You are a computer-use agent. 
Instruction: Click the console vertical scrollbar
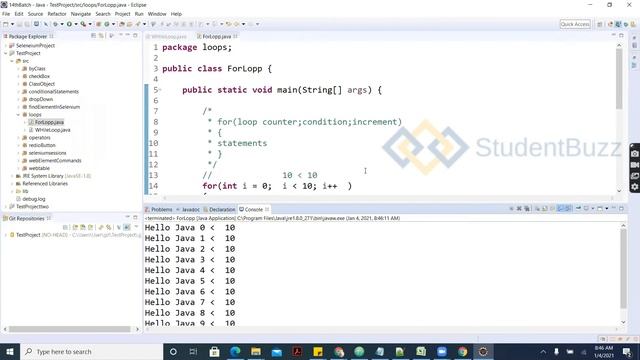[623, 269]
